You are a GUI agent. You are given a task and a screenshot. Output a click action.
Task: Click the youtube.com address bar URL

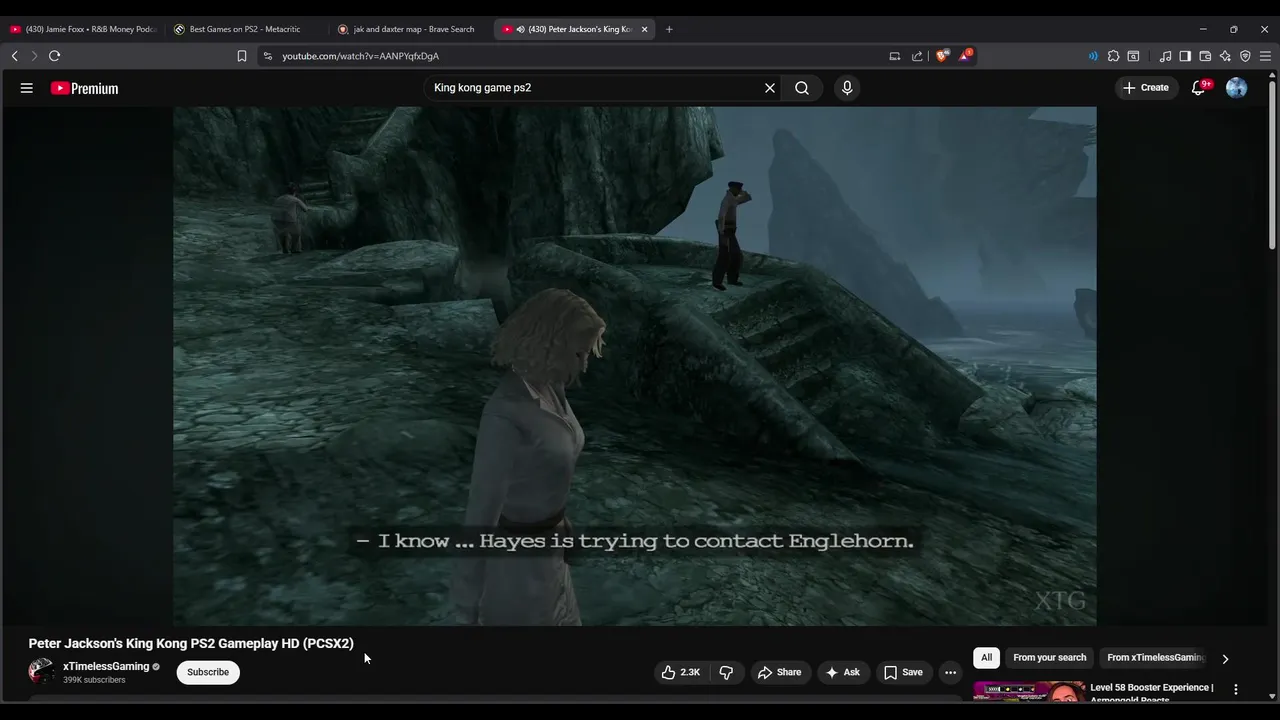[x=360, y=56]
